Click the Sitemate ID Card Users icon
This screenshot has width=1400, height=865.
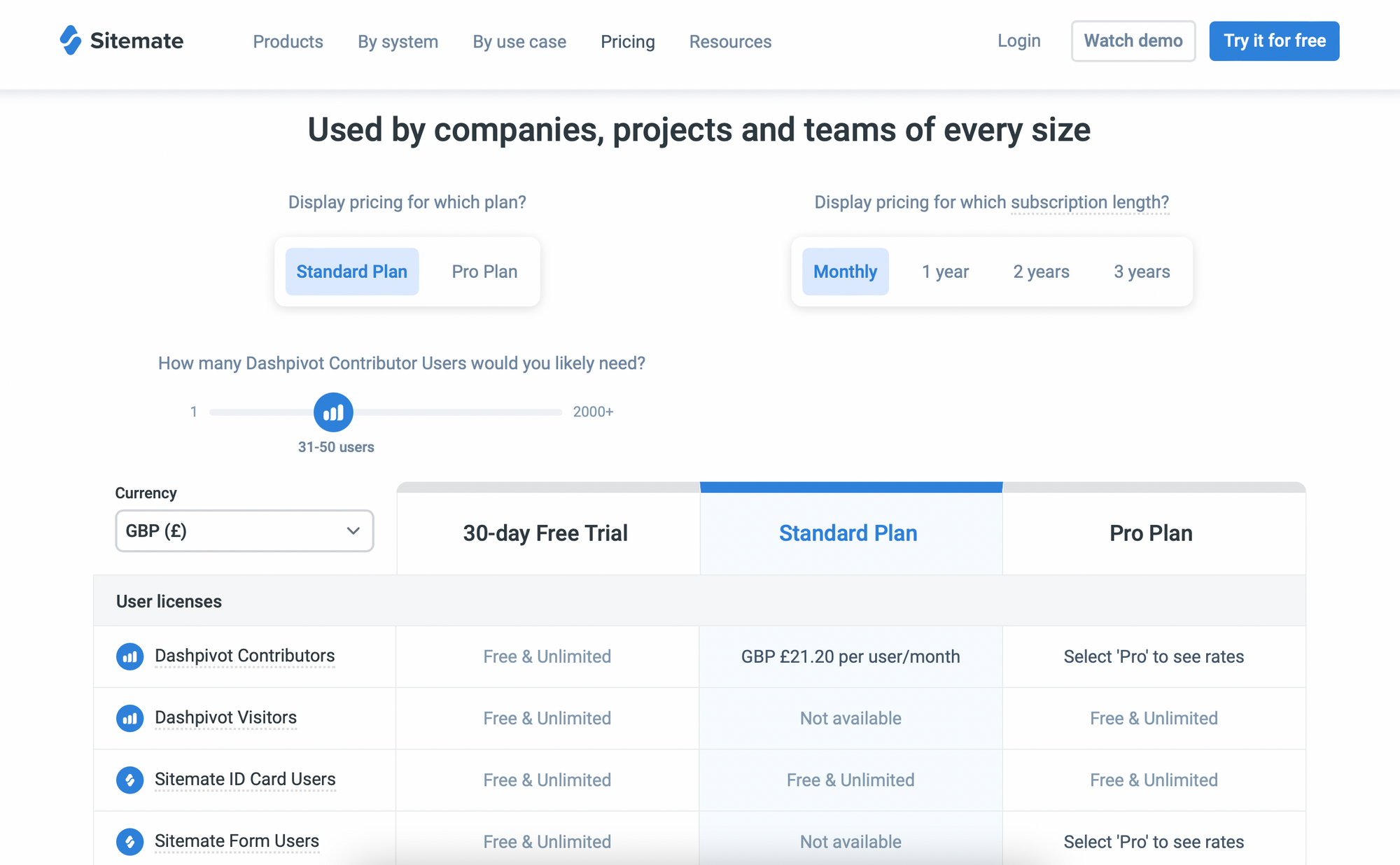click(129, 780)
